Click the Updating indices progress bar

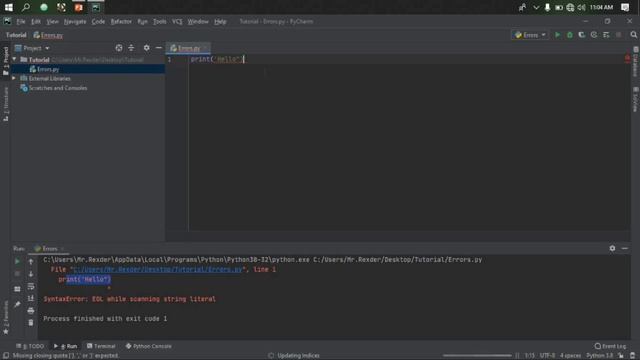477,356
